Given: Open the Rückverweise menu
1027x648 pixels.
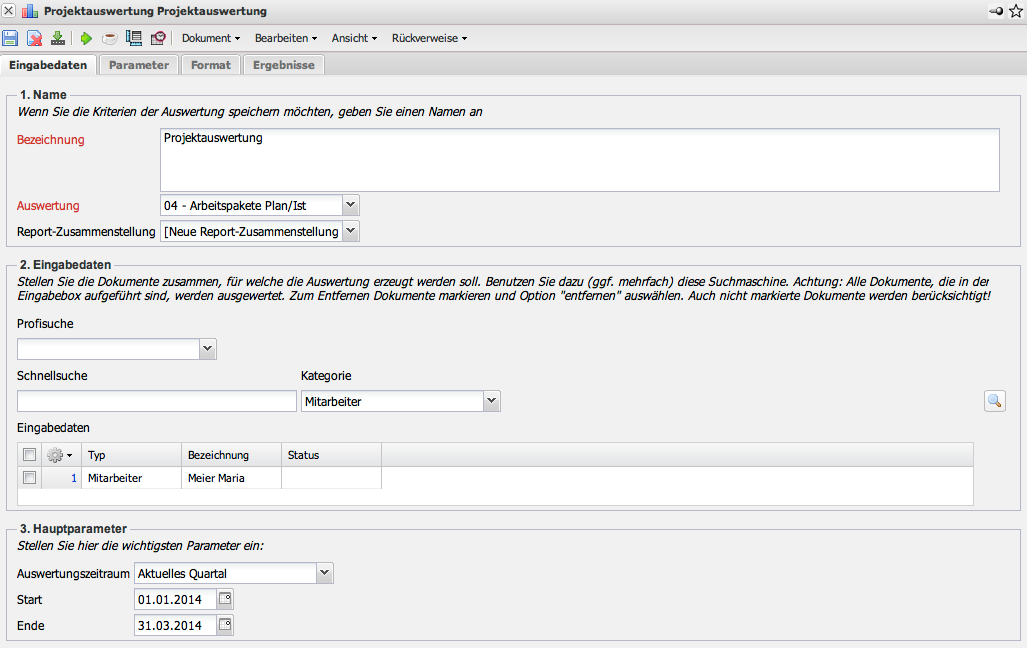Looking at the screenshot, I should (x=429, y=38).
